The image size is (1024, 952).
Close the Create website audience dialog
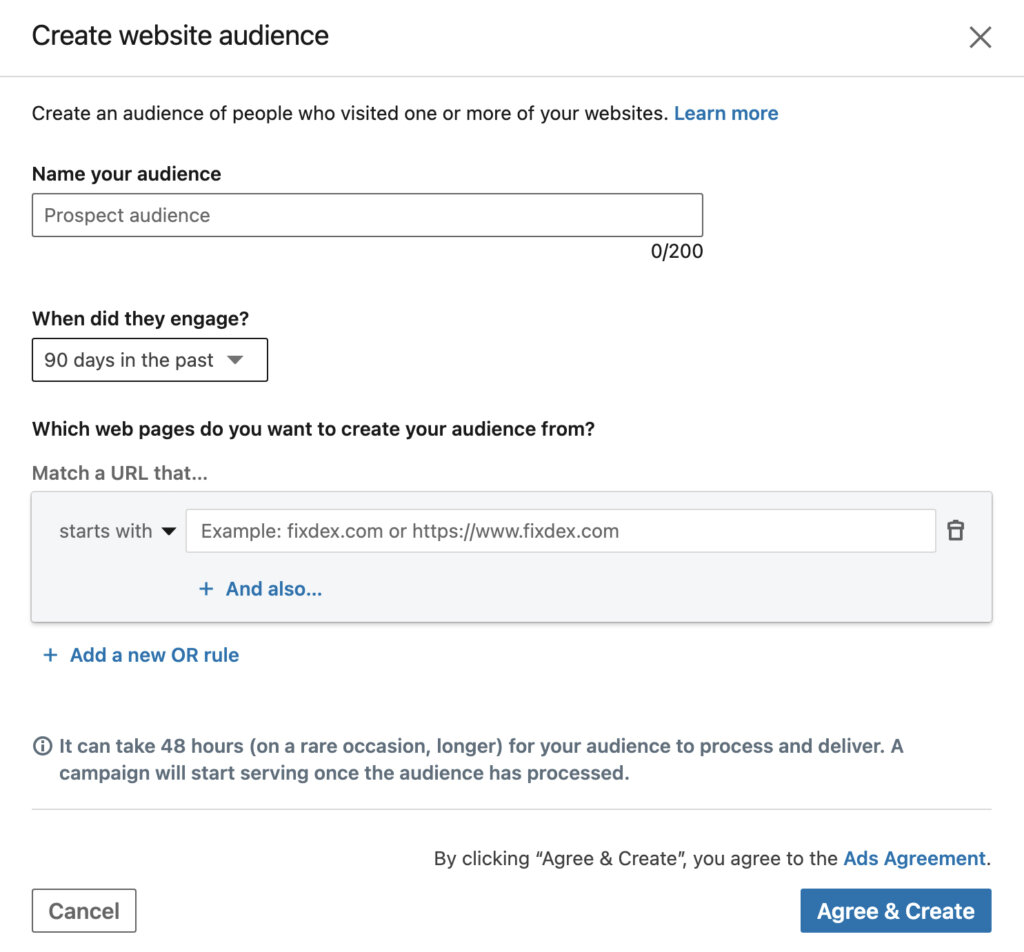[980, 37]
